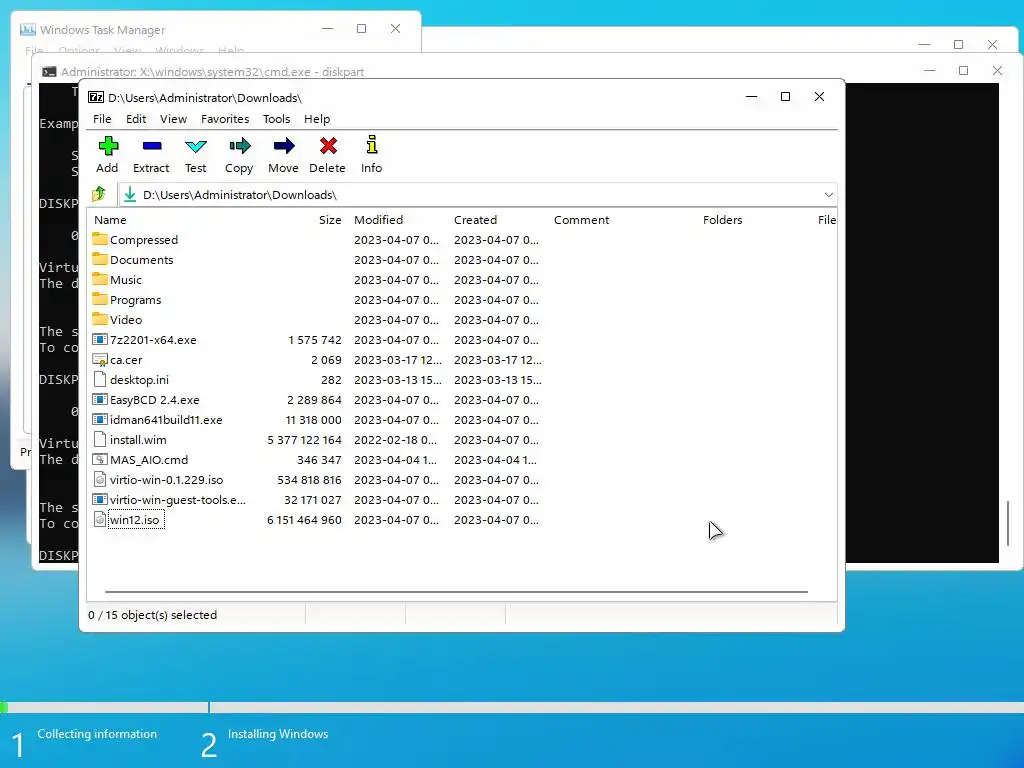The height and width of the screenshot is (768, 1024).
Task: Click the EasyBCD 2.4.exe file icon
Action: pos(100,400)
